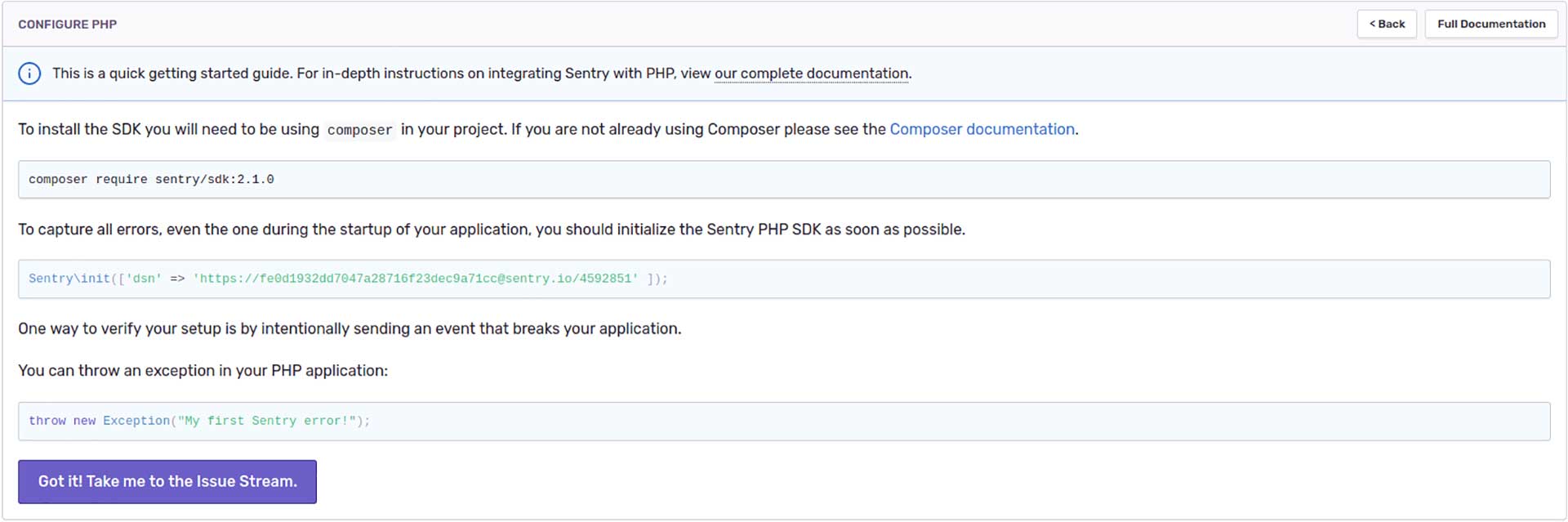Click the inline 'composer' code word

359,130
